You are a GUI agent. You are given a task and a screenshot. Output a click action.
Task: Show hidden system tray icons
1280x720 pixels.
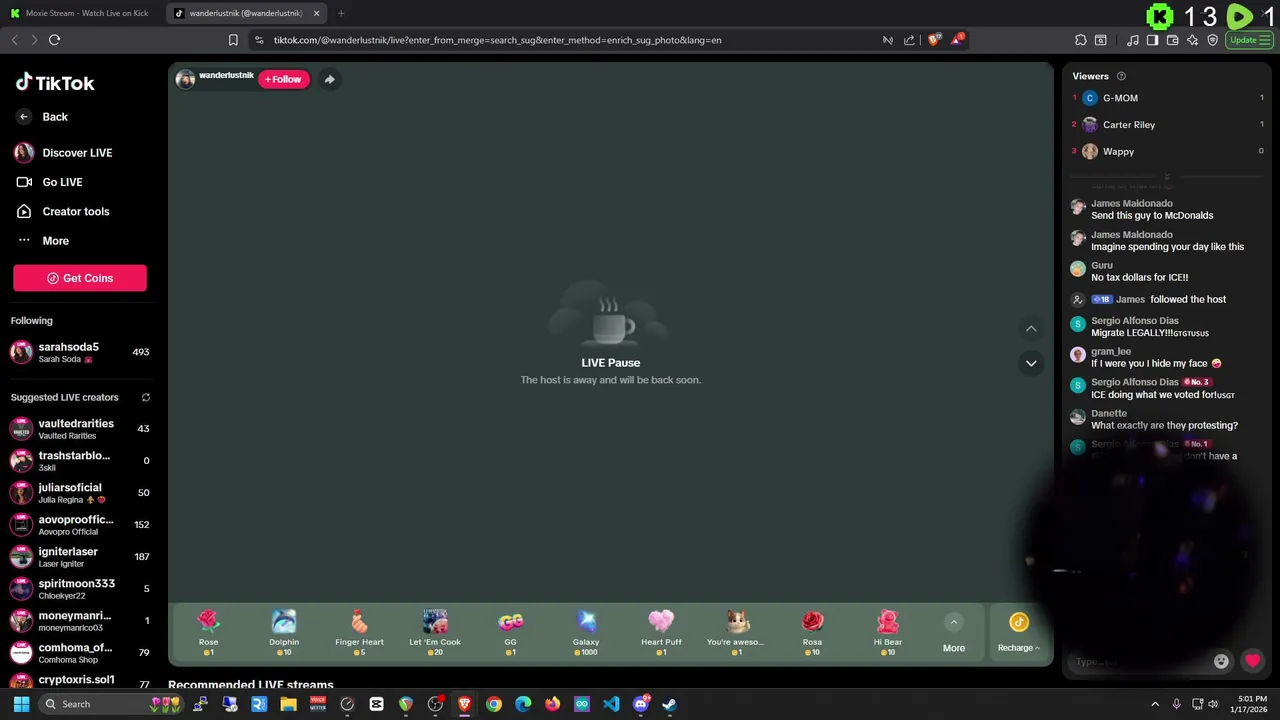pos(1155,704)
